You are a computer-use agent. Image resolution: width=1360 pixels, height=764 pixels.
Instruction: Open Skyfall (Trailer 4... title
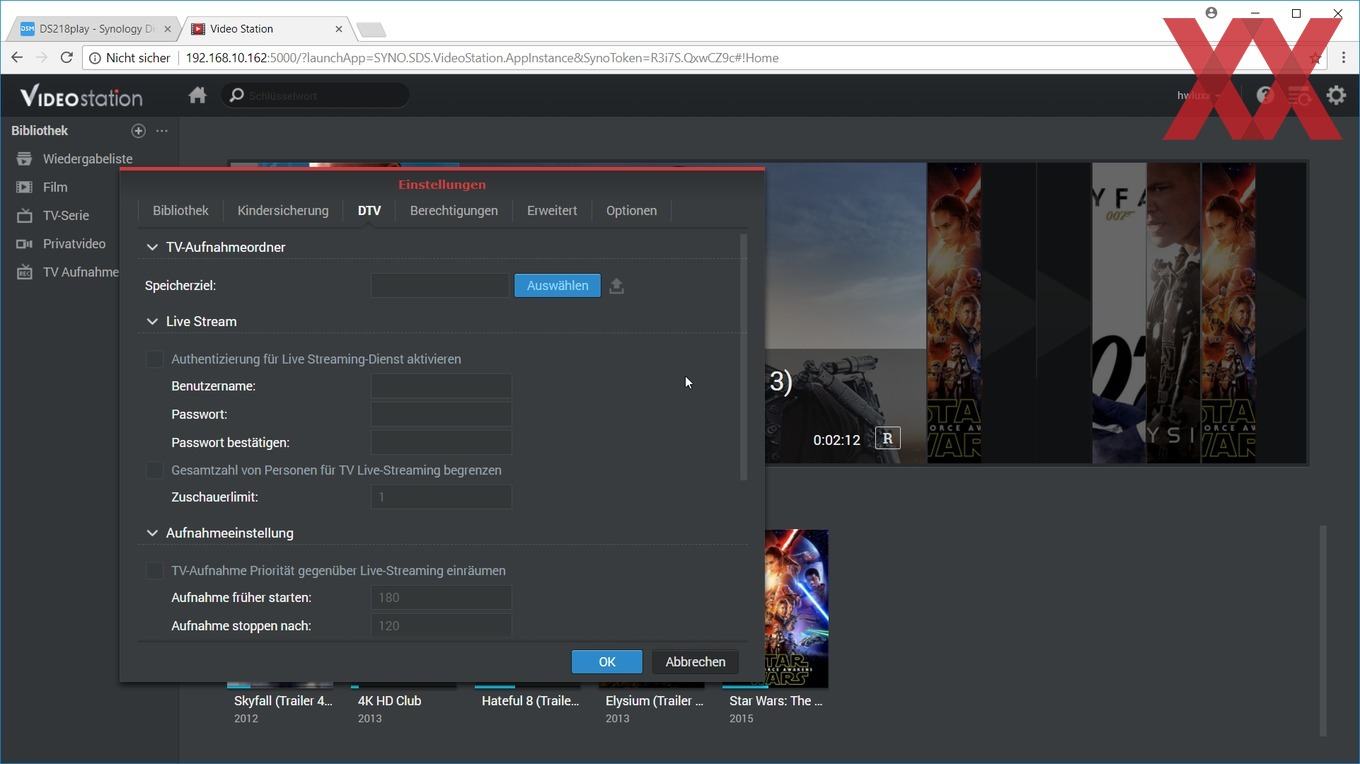pos(283,701)
